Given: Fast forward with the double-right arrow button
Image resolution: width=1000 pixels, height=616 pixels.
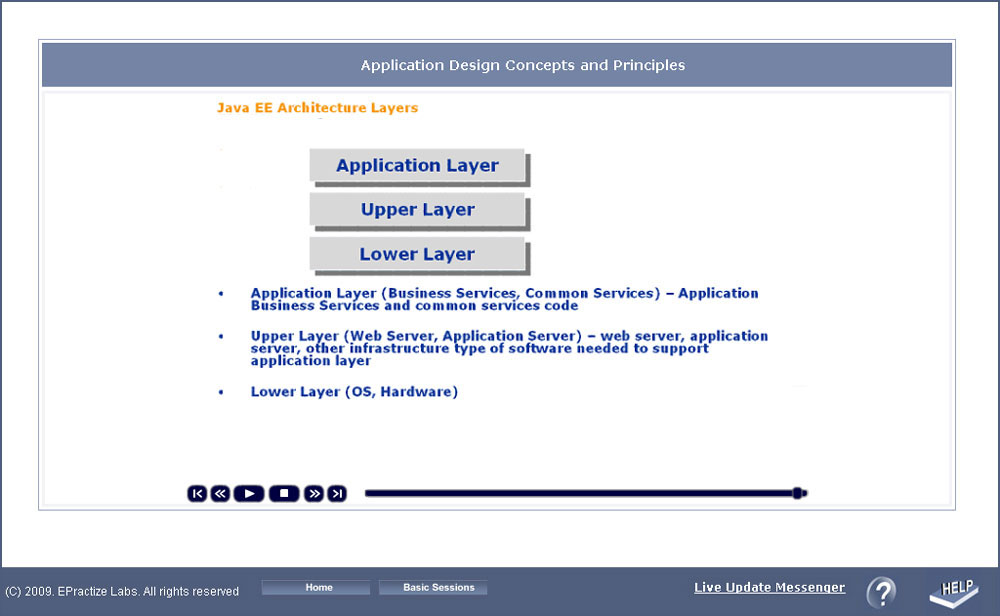Looking at the screenshot, I should click(313, 494).
